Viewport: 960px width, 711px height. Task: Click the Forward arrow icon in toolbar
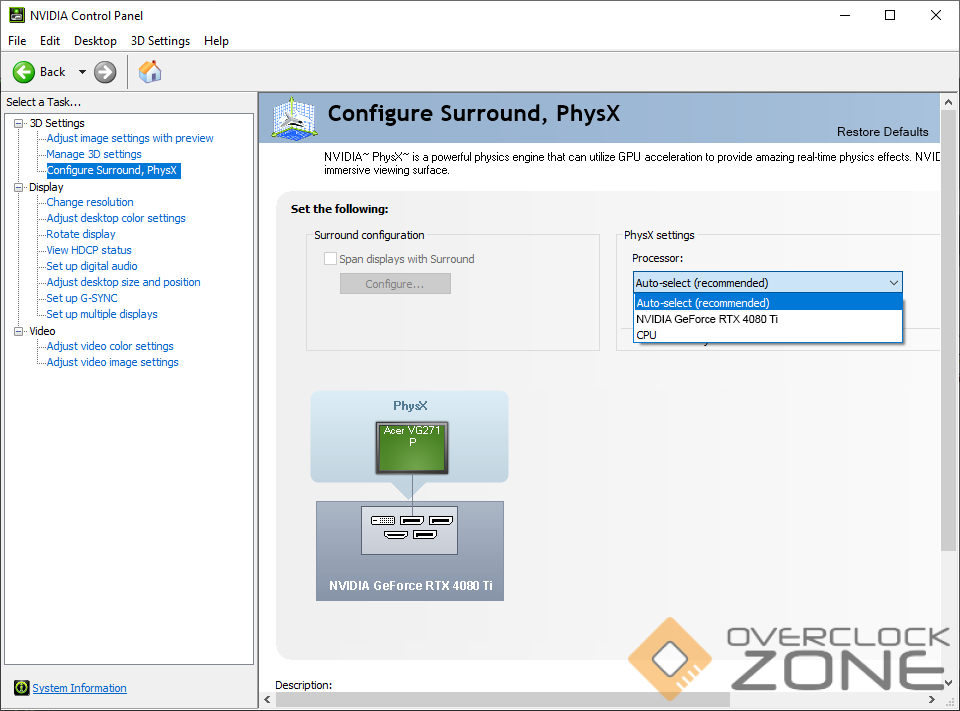tap(105, 72)
